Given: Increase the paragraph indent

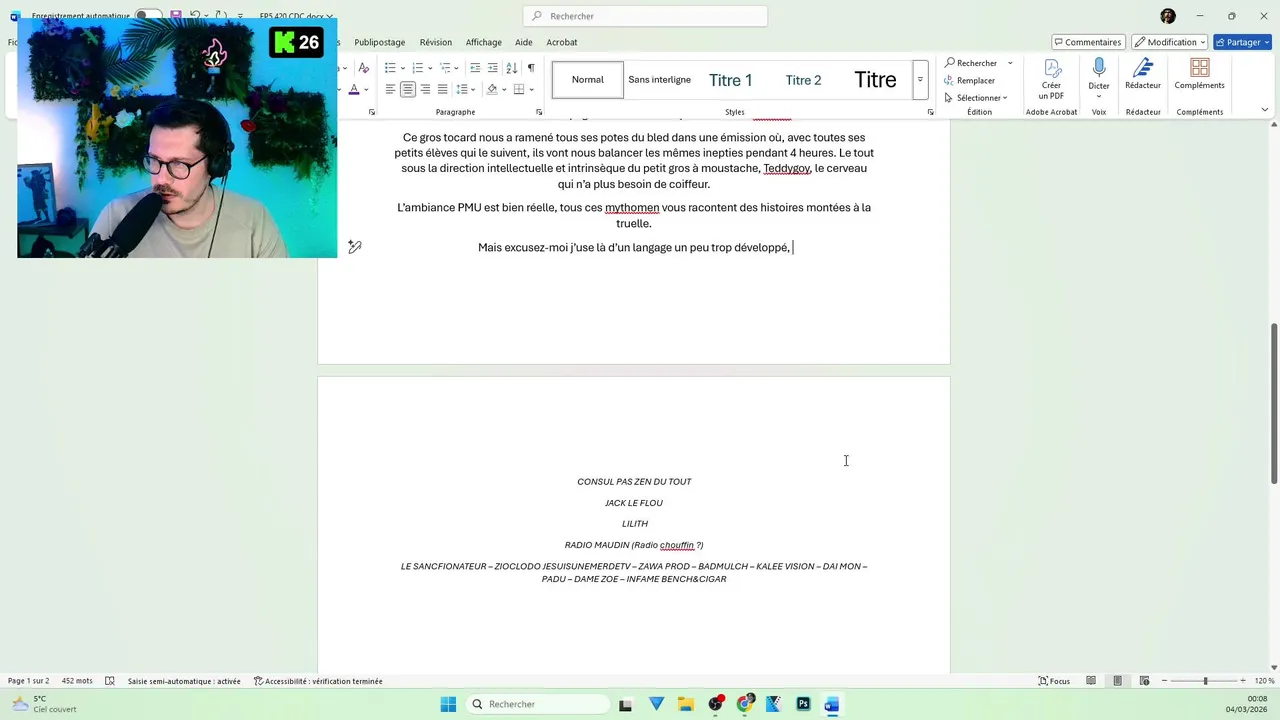Looking at the screenshot, I should 493,68.
